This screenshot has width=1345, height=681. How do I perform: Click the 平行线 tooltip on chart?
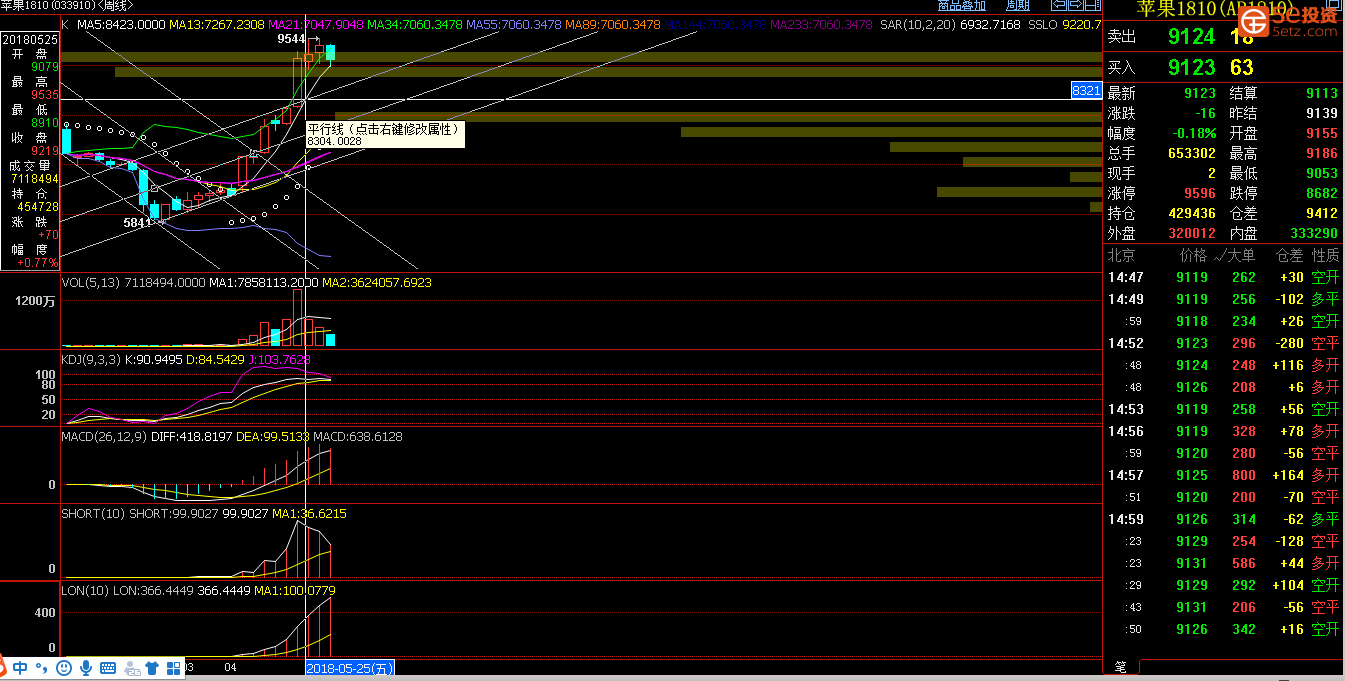384,134
